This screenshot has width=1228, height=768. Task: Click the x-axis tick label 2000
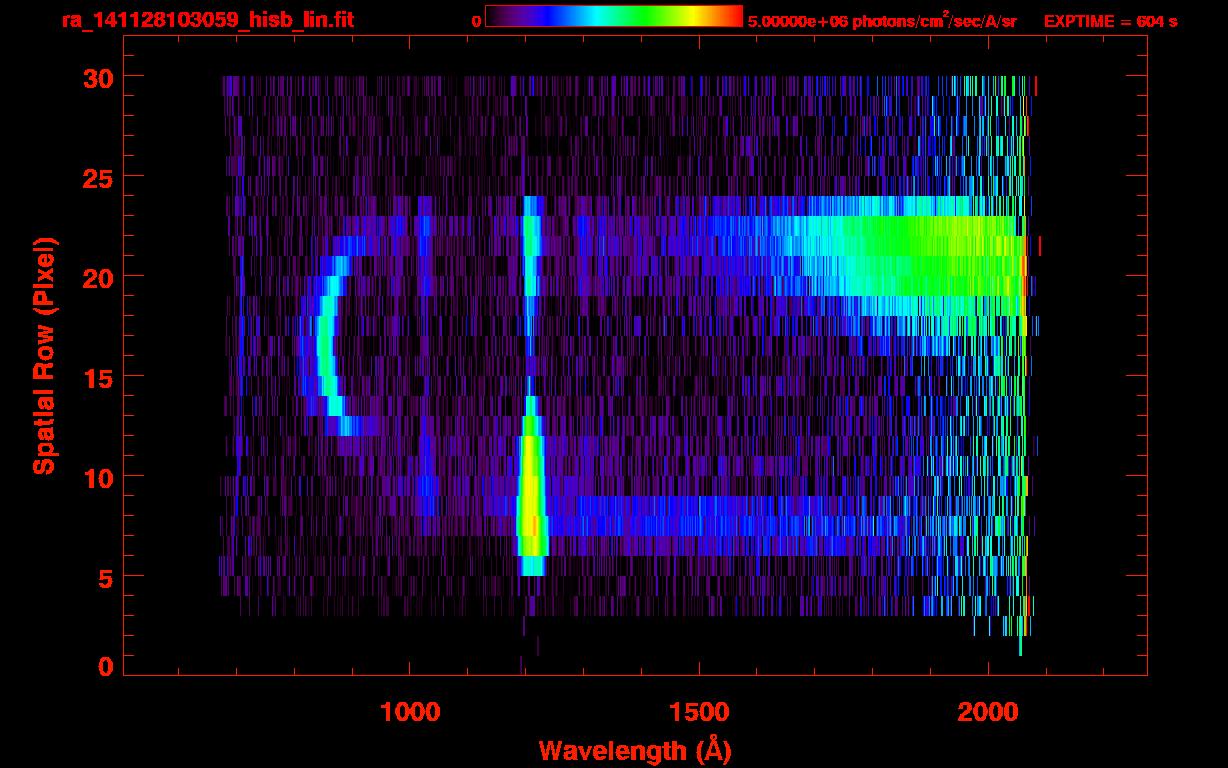point(988,712)
